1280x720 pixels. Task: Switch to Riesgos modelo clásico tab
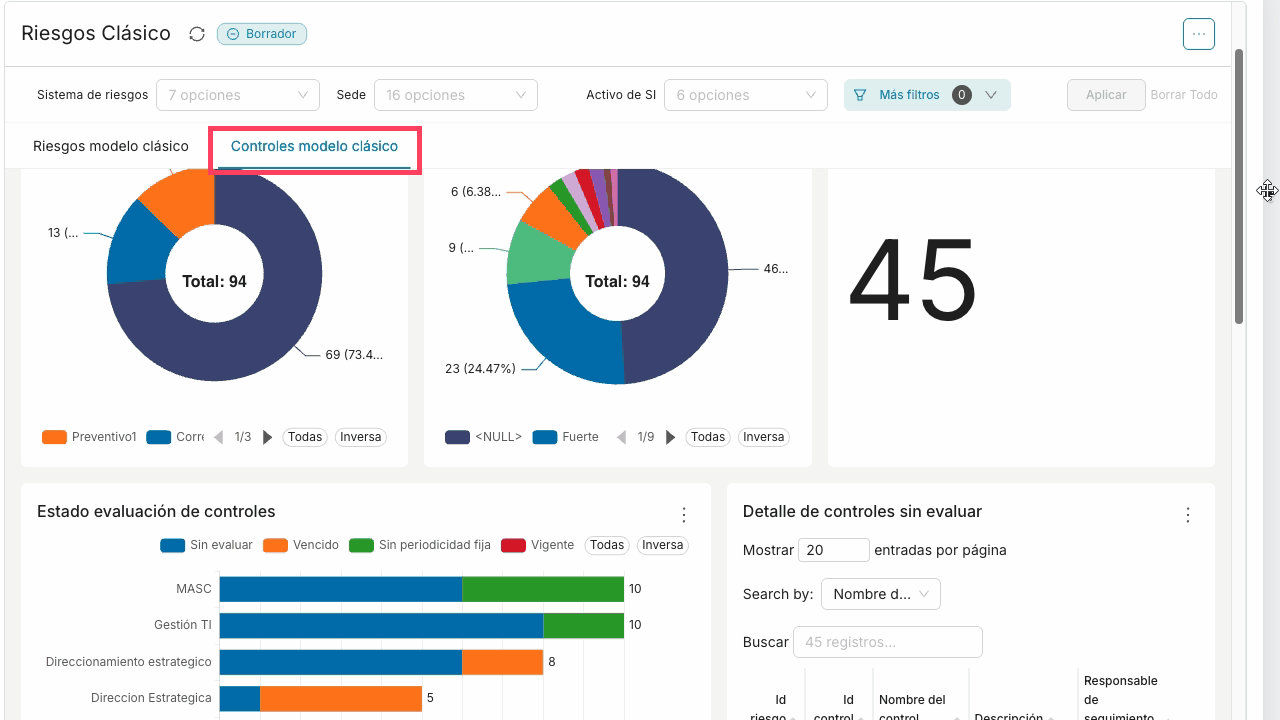pos(111,146)
